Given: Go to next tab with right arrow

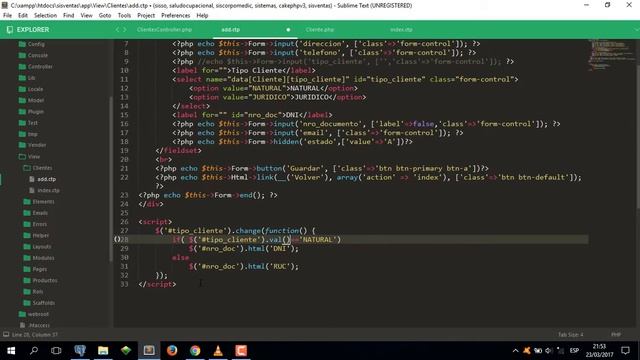Looking at the screenshot, I should pyautogui.click(x=125, y=30).
